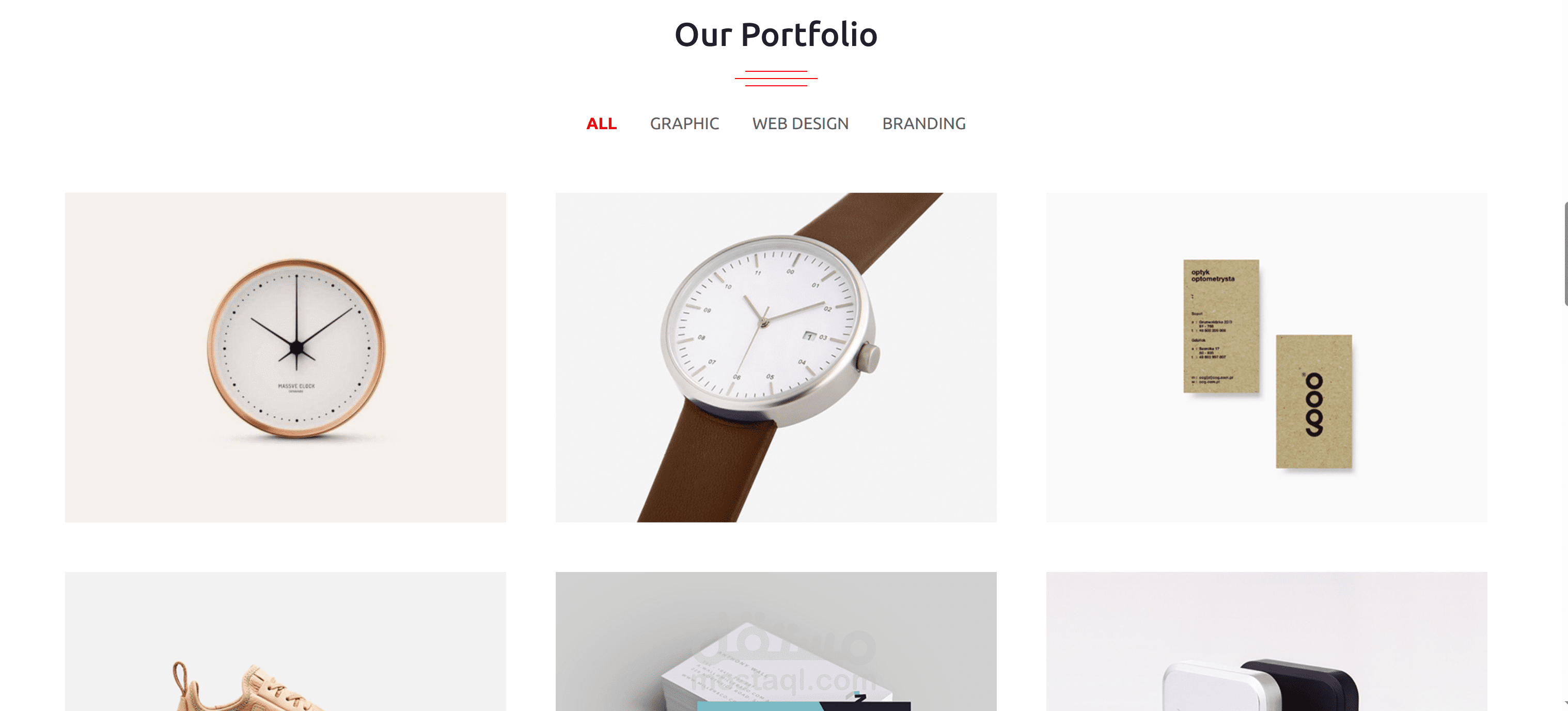The width and height of the screenshot is (1568, 711).
Task: Open the copper wall clock project
Action: tap(286, 358)
